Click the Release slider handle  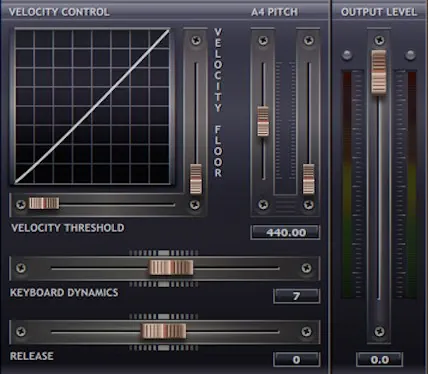pos(164,331)
